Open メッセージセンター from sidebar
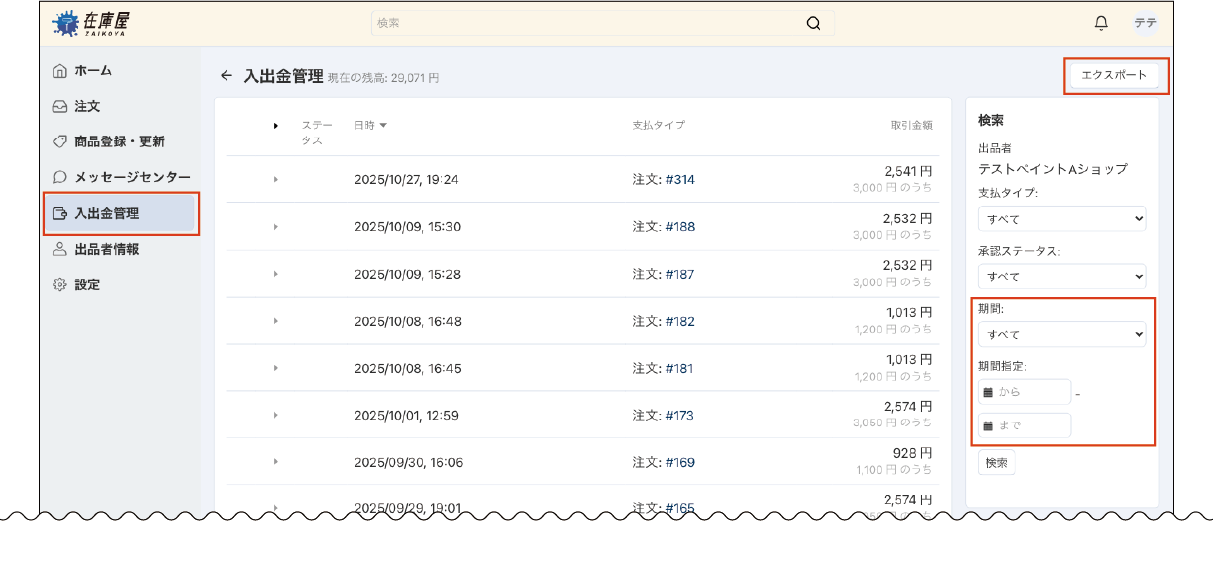This screenshot has height=565, width=1213. (131, 177)
